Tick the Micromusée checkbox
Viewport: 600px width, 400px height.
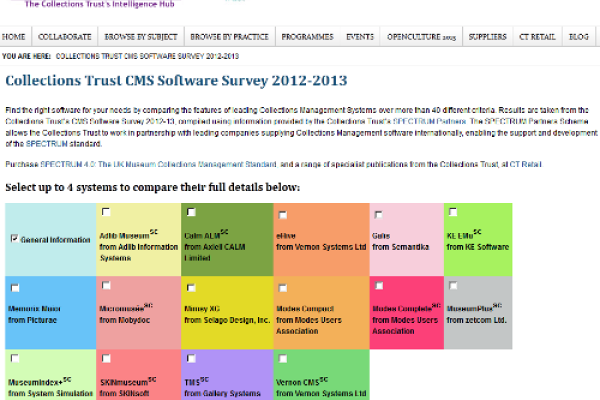106,285
